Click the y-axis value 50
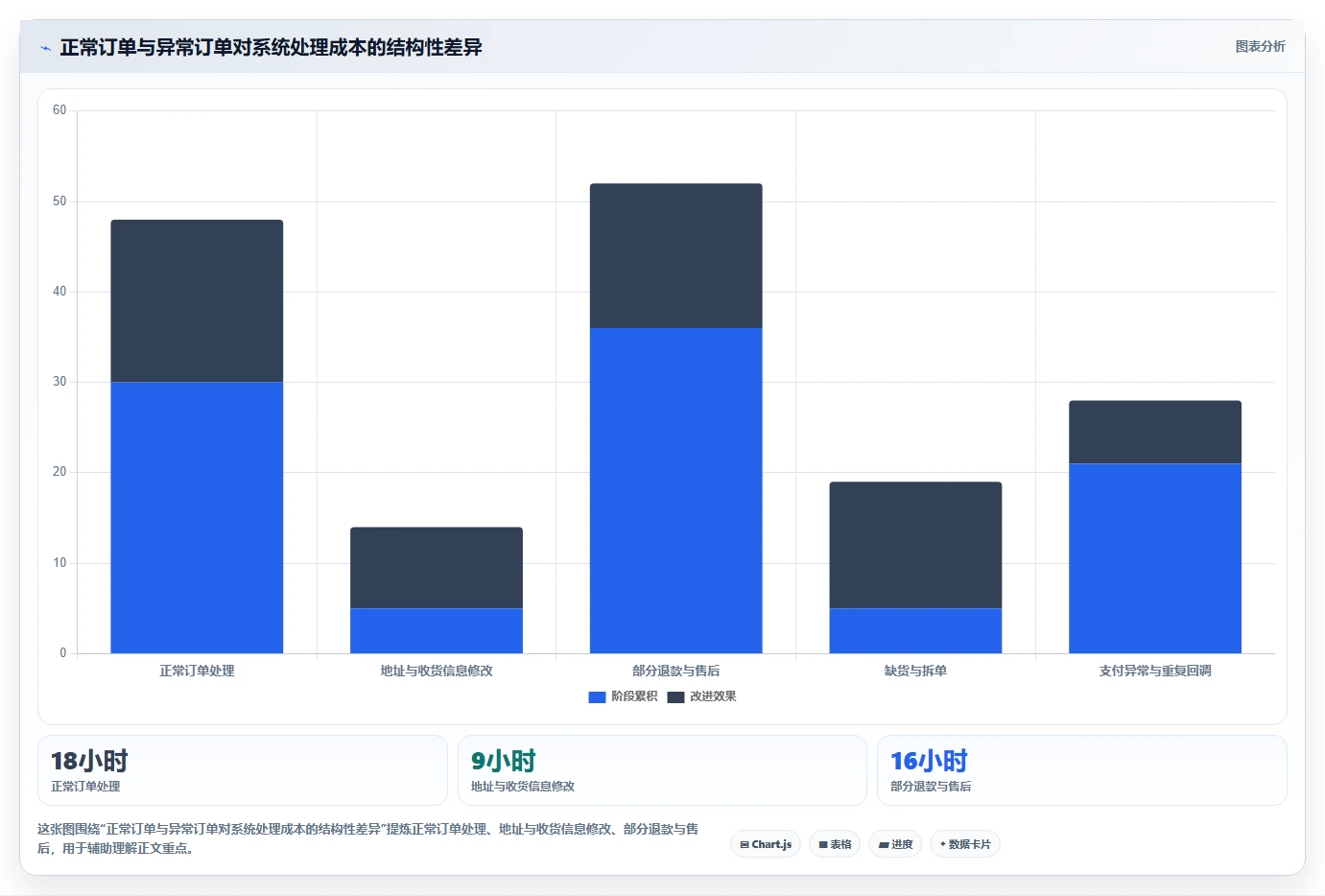This screenshot has width=1325, height=896. [x=59, y=201]
